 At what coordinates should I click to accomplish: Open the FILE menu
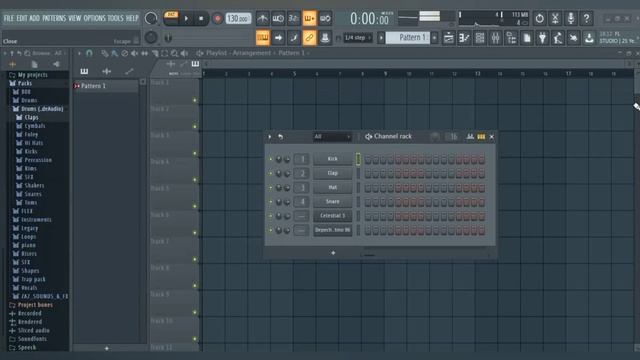click(x=9, y=18)
